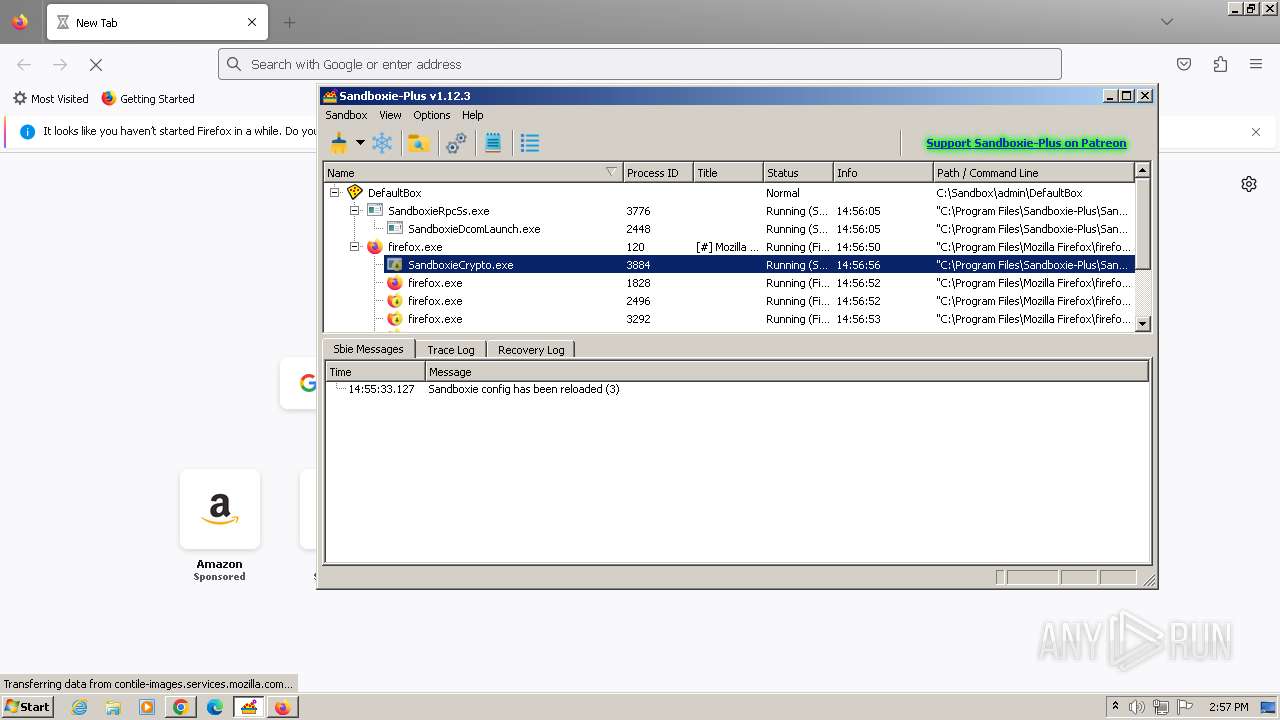
Task: Click process list scrollbar down arrow
Action: click(x=1143, y=323)
